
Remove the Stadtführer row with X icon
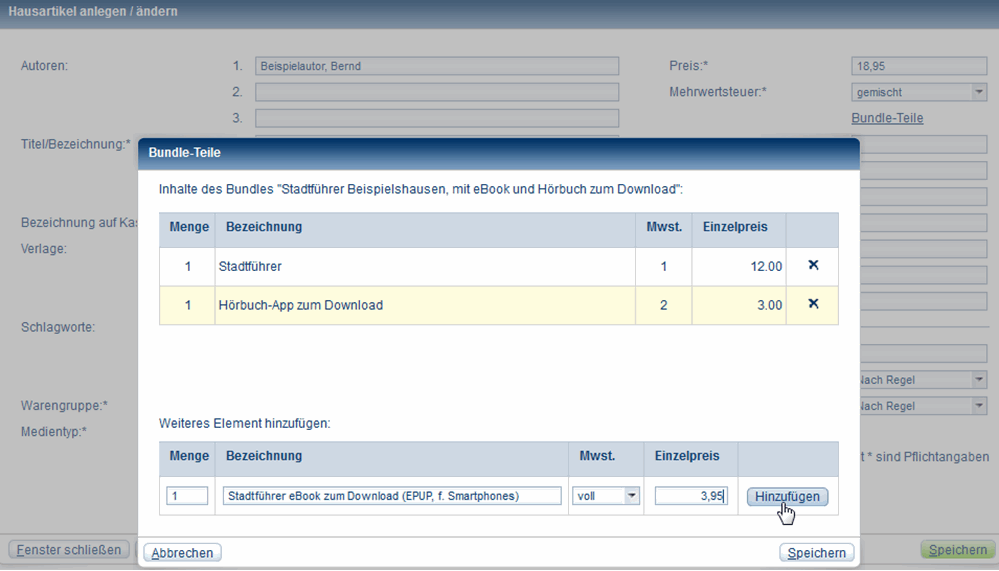[813, 265]
